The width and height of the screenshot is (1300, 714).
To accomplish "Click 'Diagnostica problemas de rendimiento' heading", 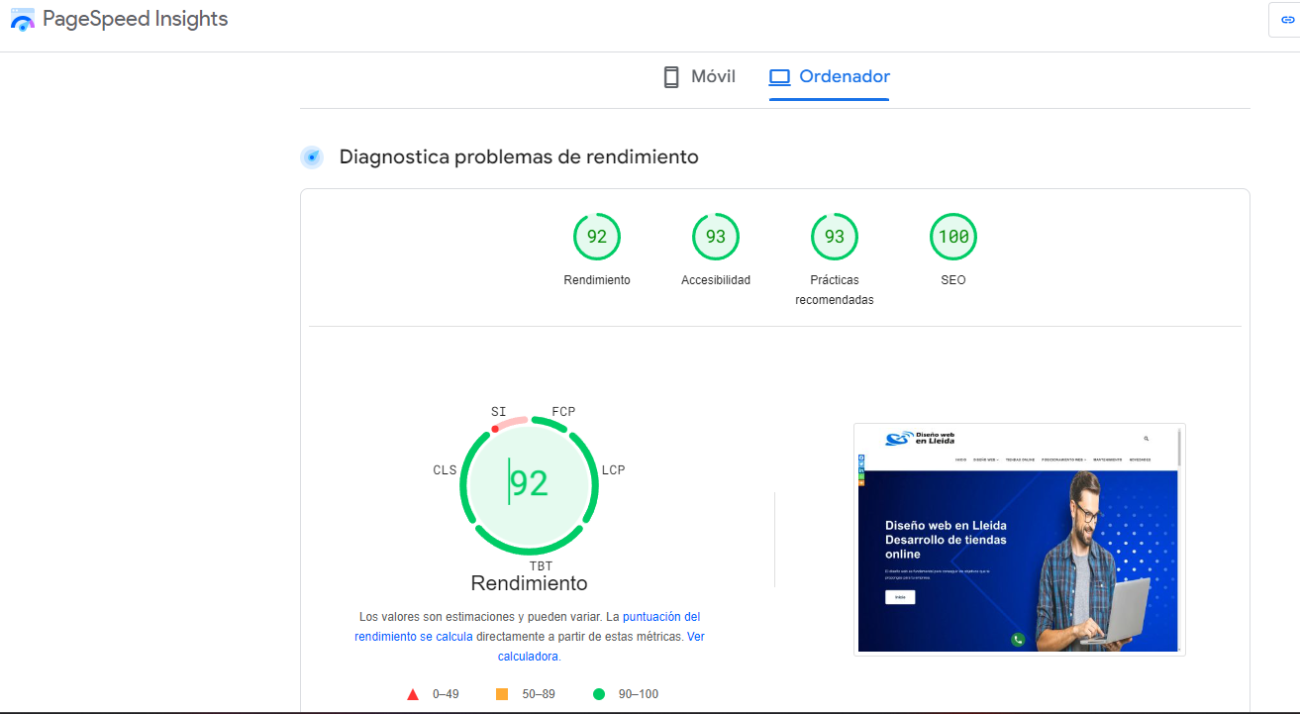I will coord(519,157).
